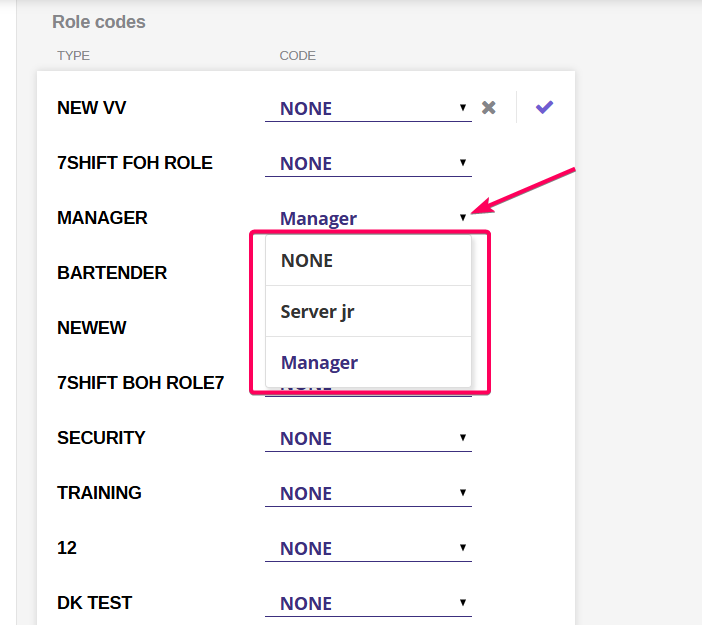702x625 pixels.
Task: Click the X cancel icon for NEW VV
Action: pos(488,107)
